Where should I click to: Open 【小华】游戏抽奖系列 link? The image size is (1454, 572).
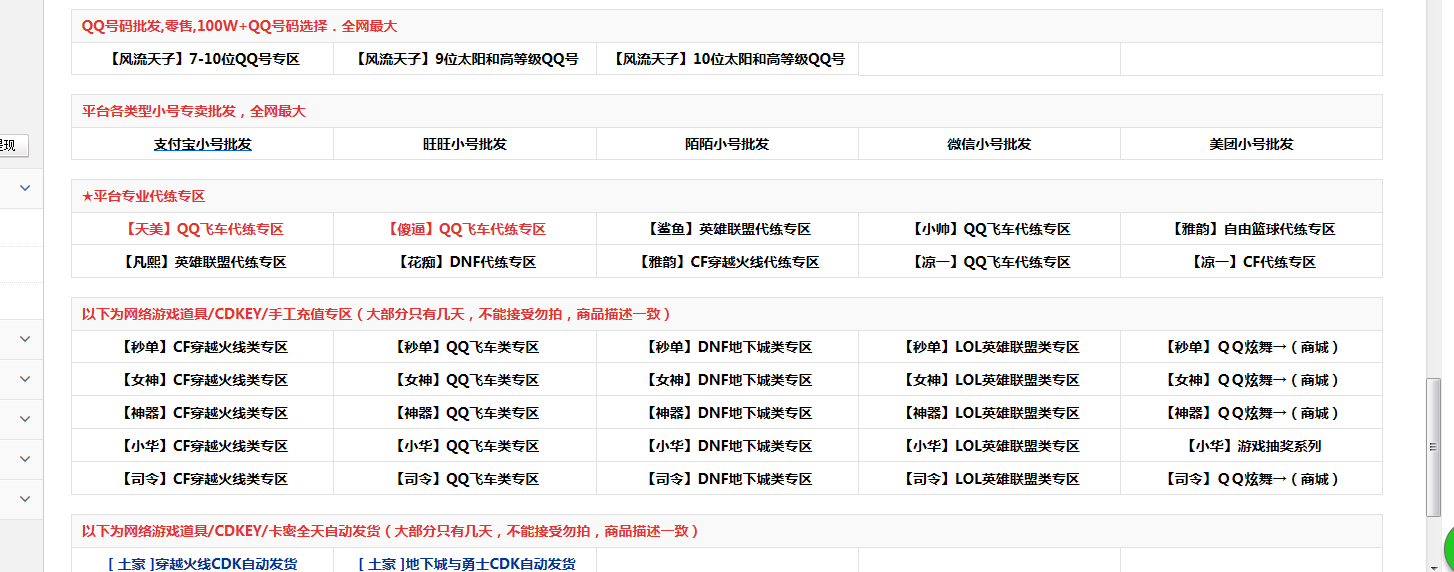click(x=1251, y=446)
